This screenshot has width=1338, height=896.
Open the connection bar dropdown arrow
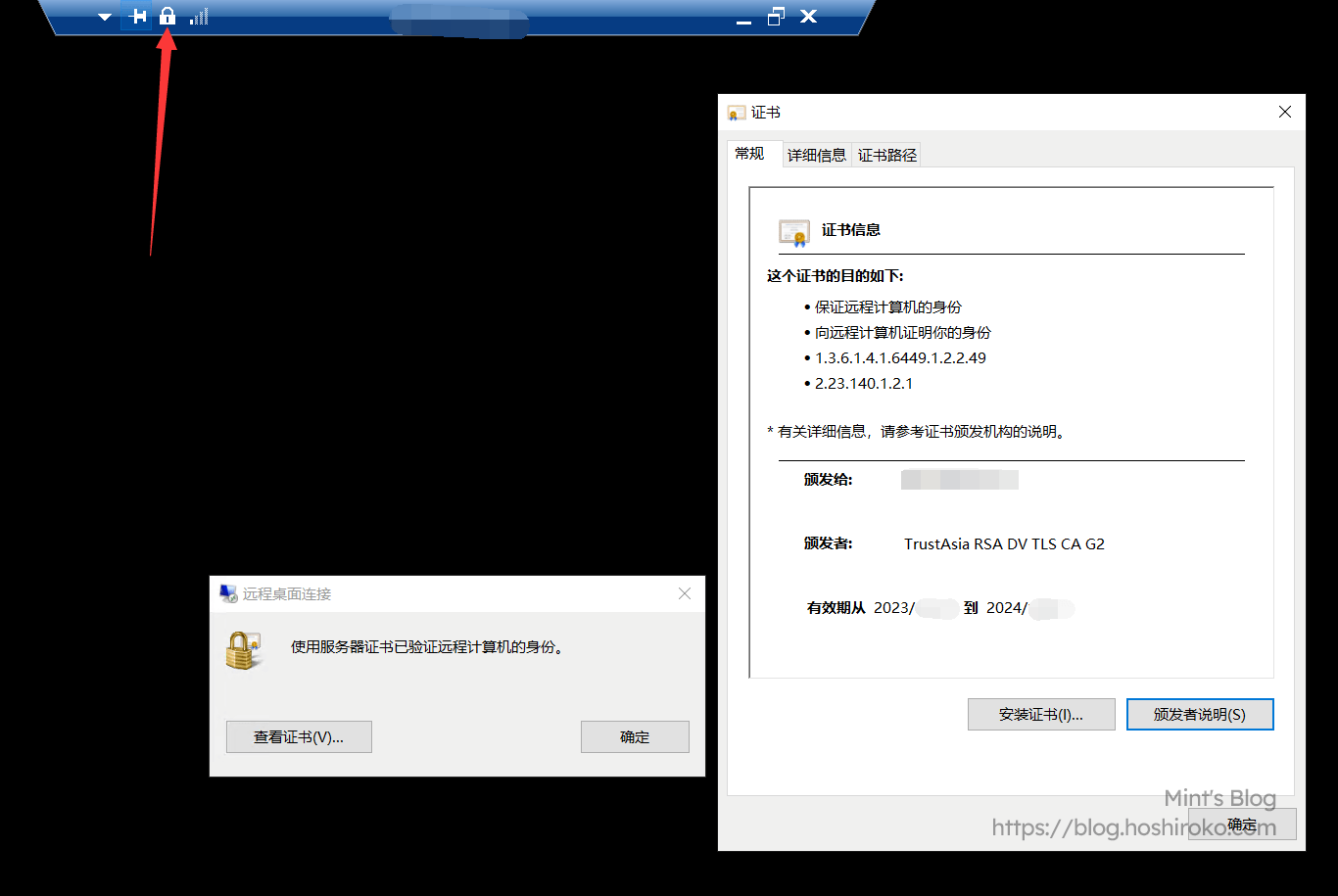[105, 17]
